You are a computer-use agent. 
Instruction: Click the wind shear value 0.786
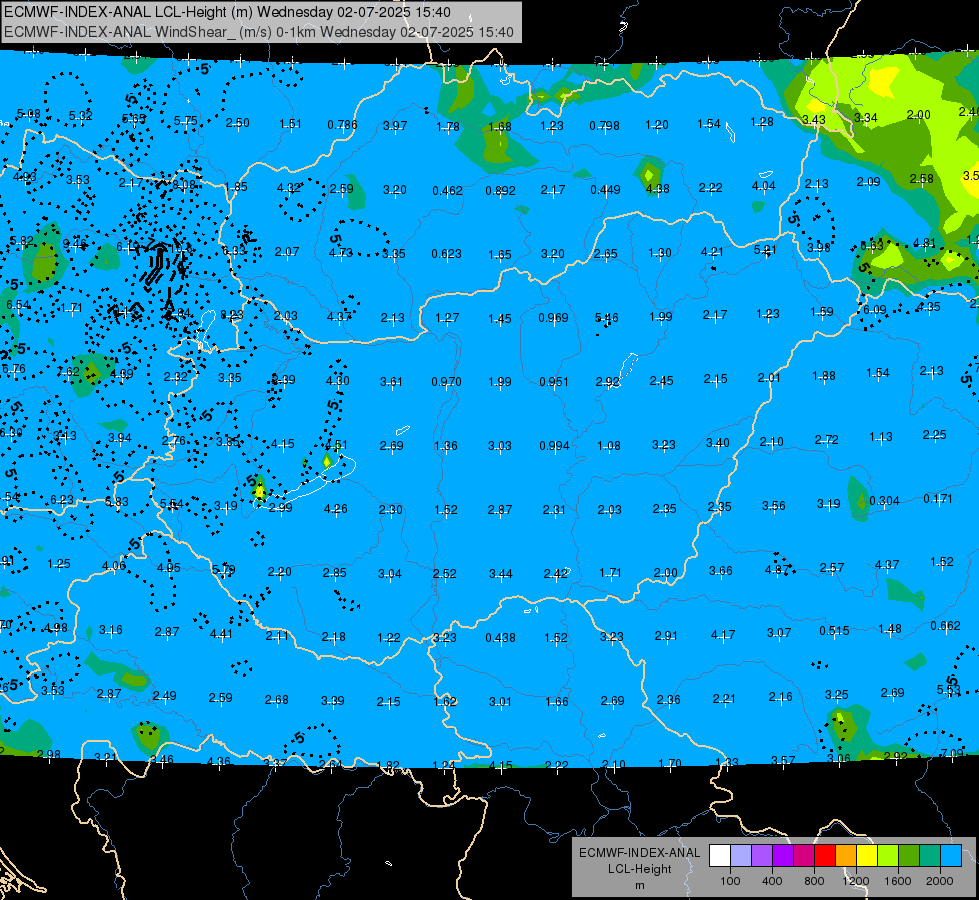[342, 125]
